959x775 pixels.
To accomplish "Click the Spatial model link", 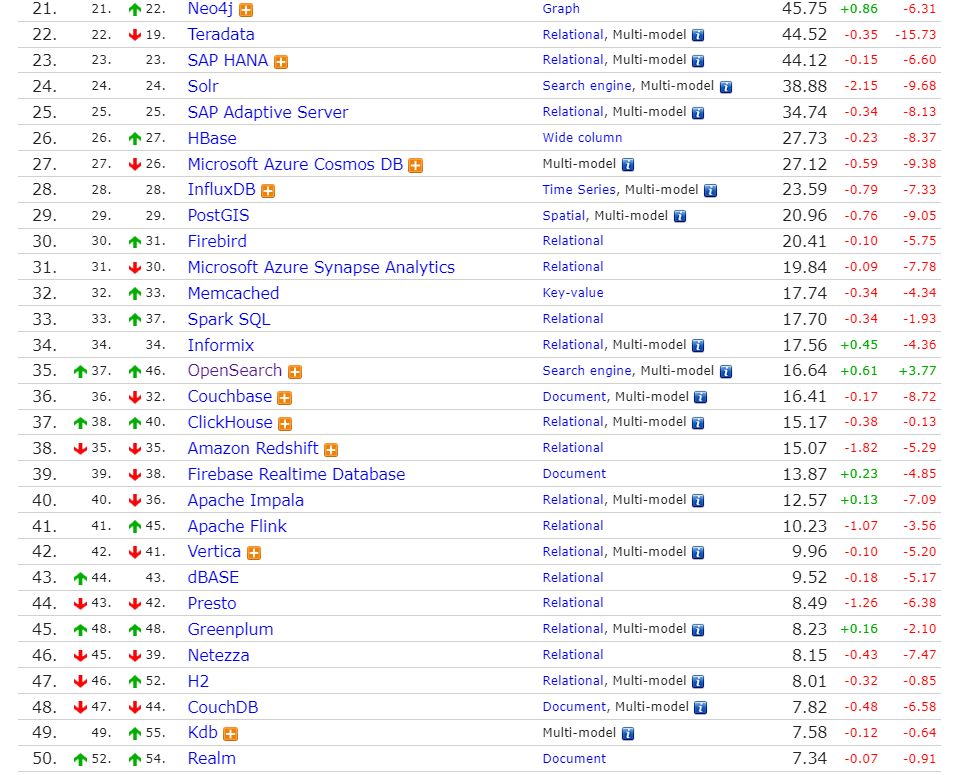I will [564, 216].
